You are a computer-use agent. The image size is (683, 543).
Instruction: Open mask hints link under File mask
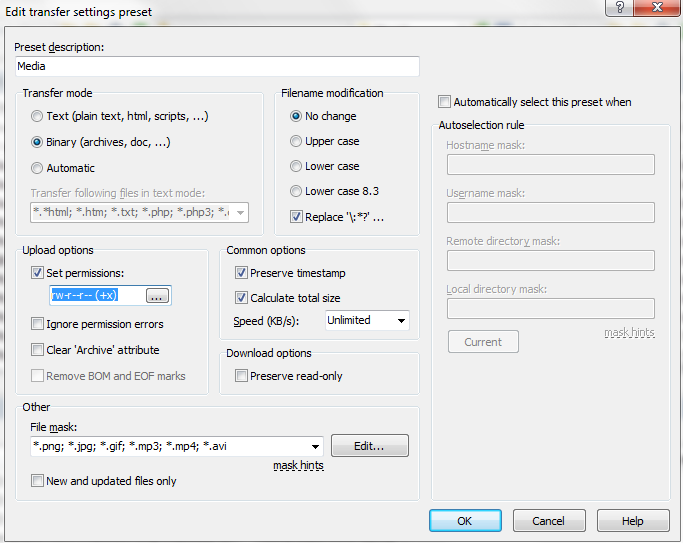click(298, 466)
